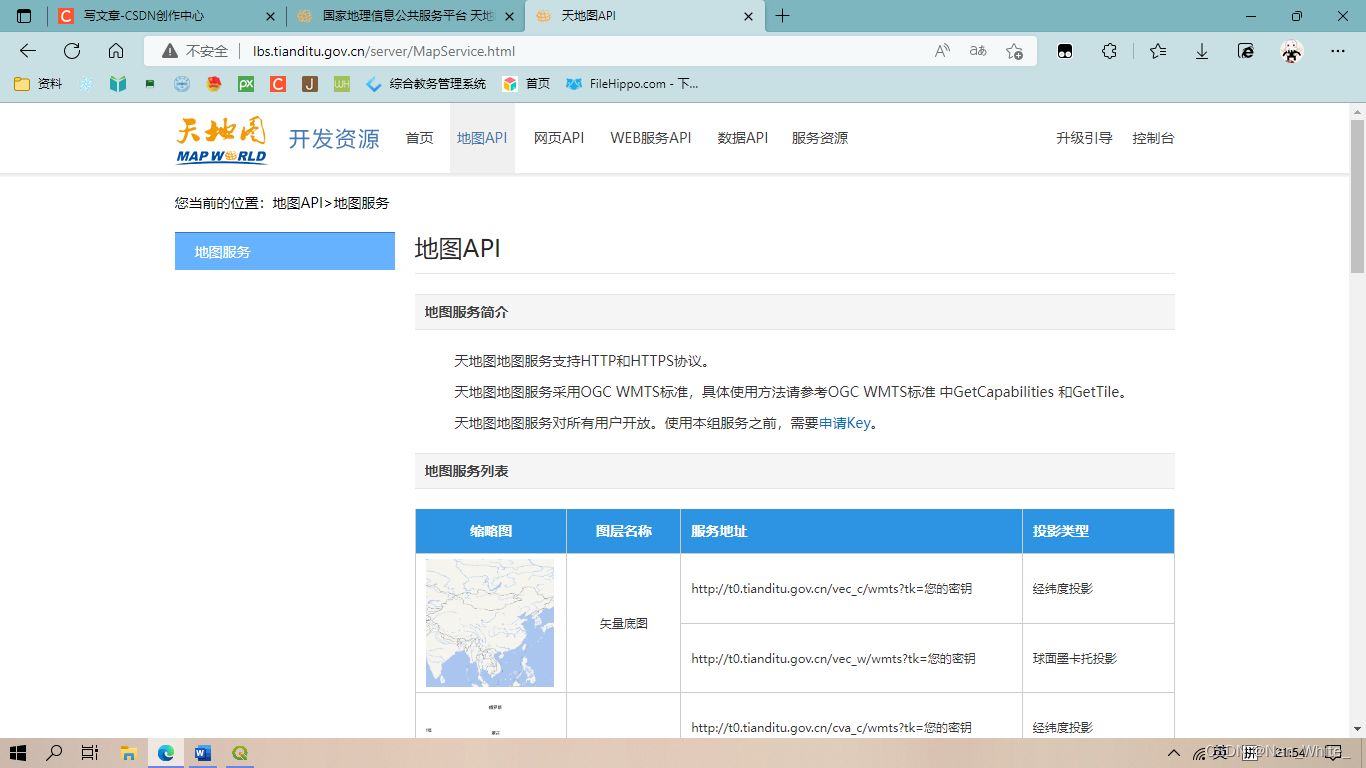This screenshot has width=1366, height=768.
Task: Add this page to favorites
Action: pyautogui.click(x=1014, y=51)
